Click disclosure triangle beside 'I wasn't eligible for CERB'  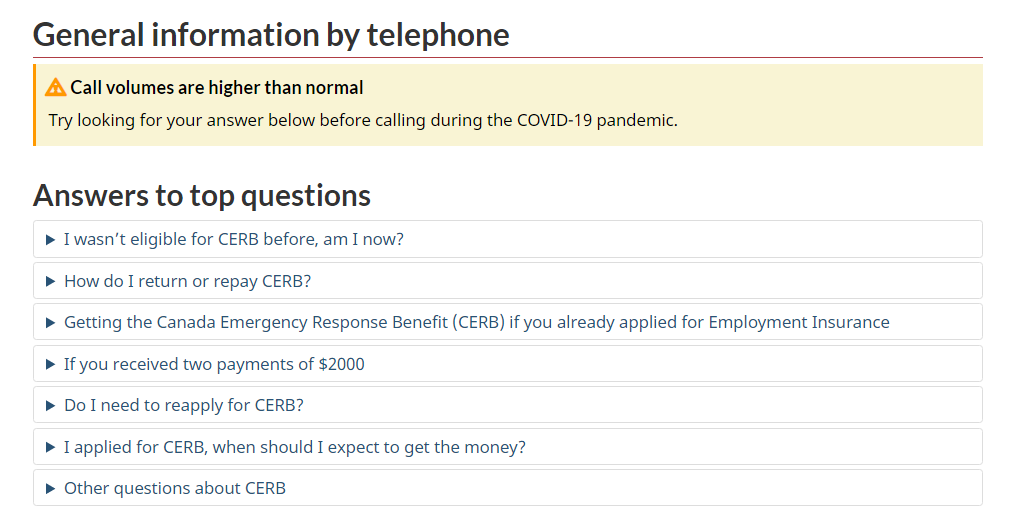pos(50,240)
